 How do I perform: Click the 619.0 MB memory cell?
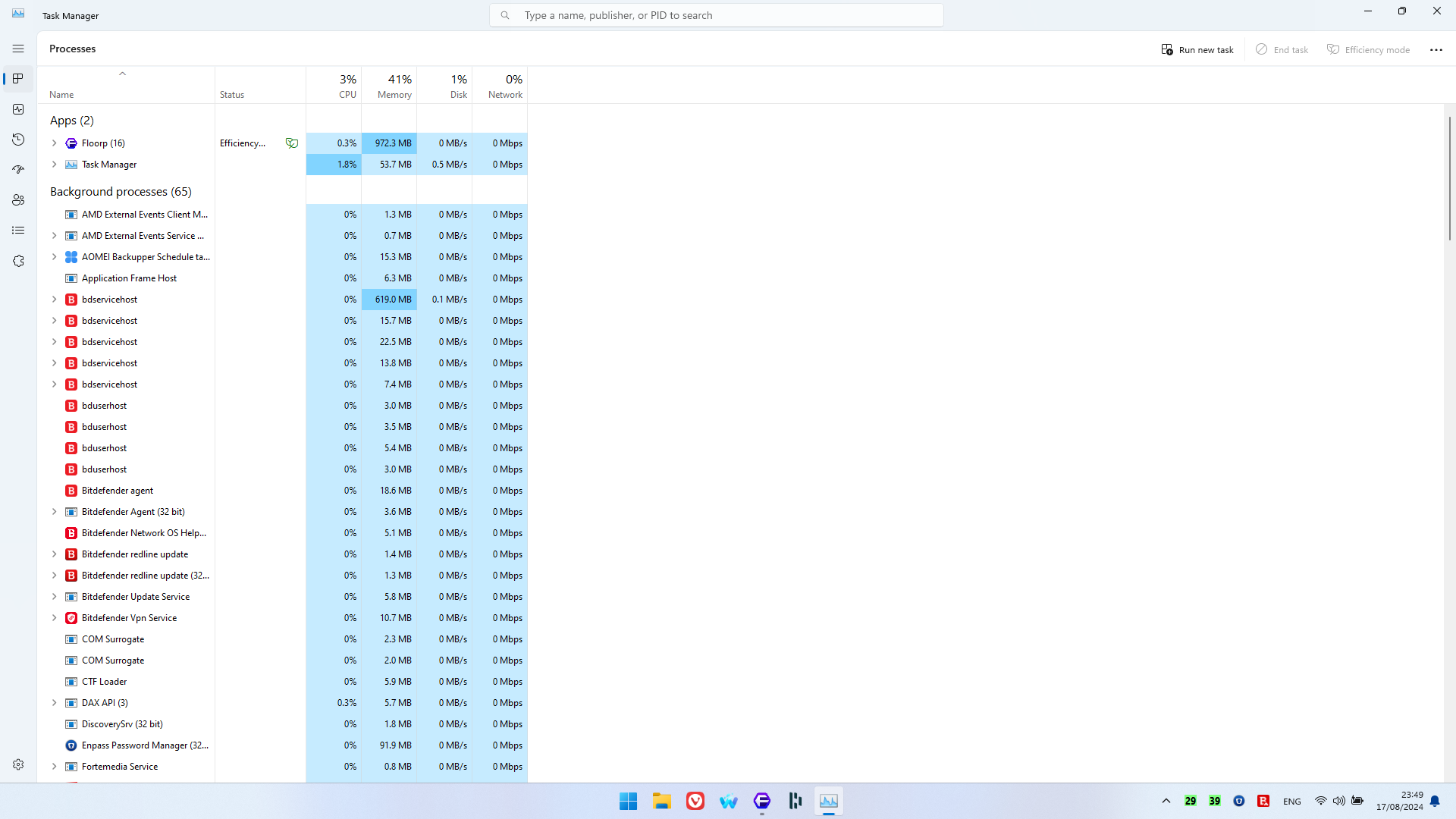tap(389, 300)
